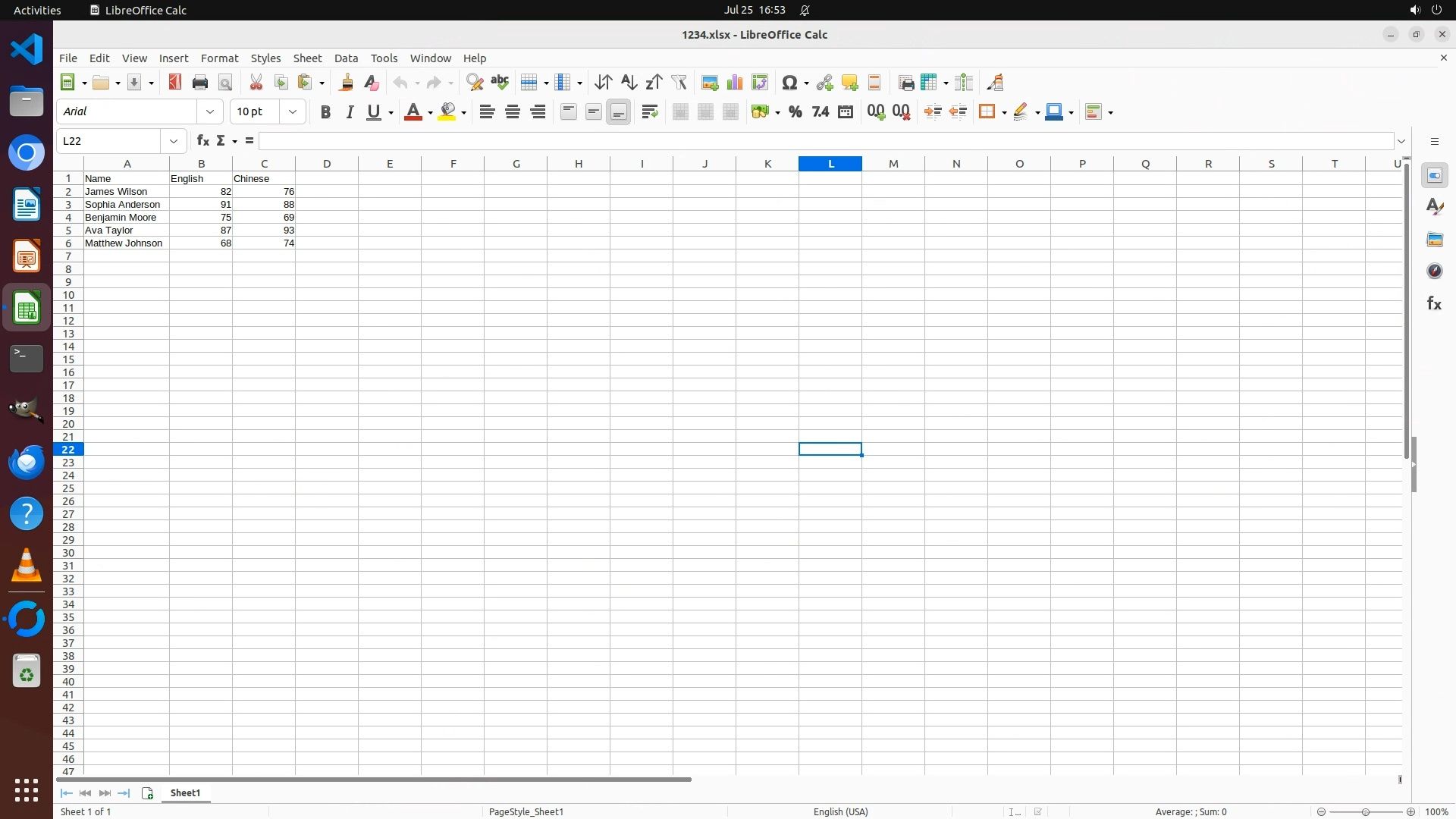
Task: Open sidebar Navigator compass icon
Action: coord(1434,271)
